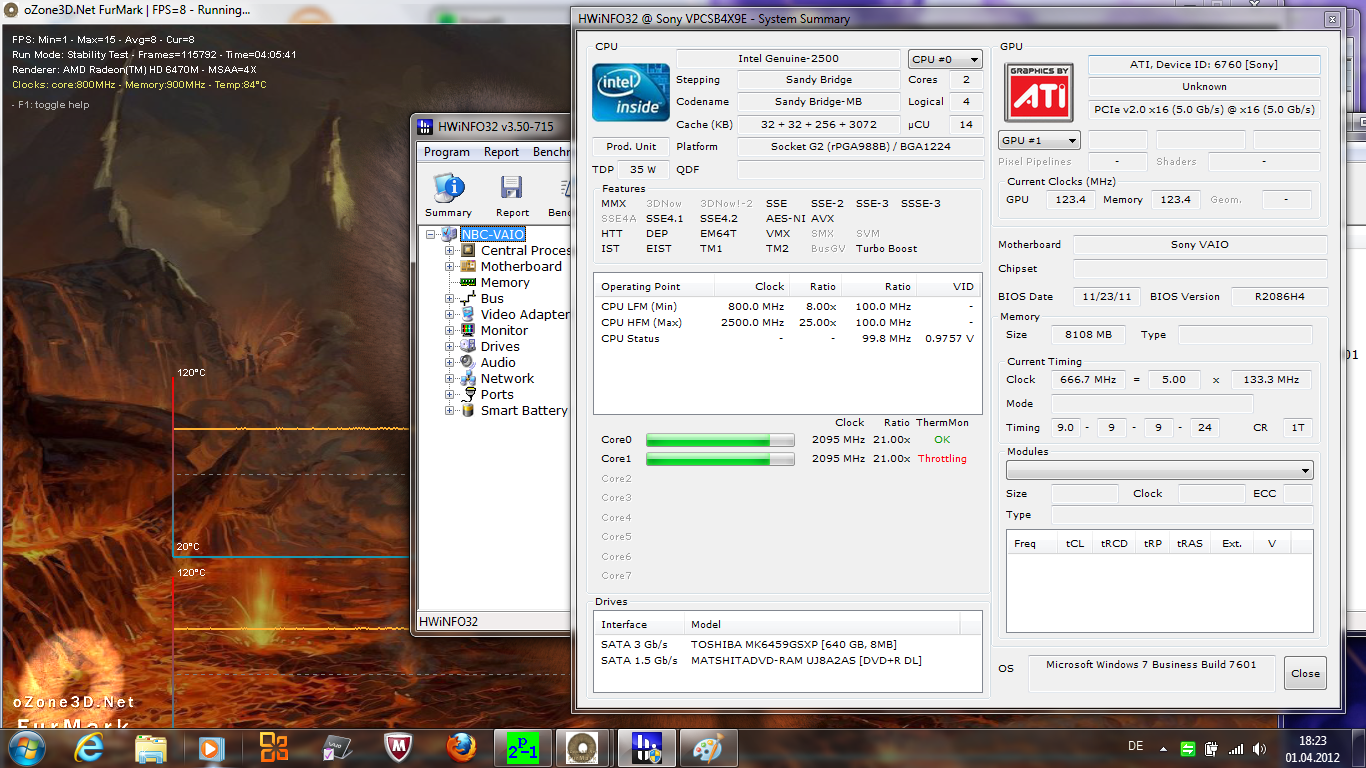The image size is (1366, 768).
Task: Collapse the NBC-VAIO root node
Action: (x=431, y=234)
